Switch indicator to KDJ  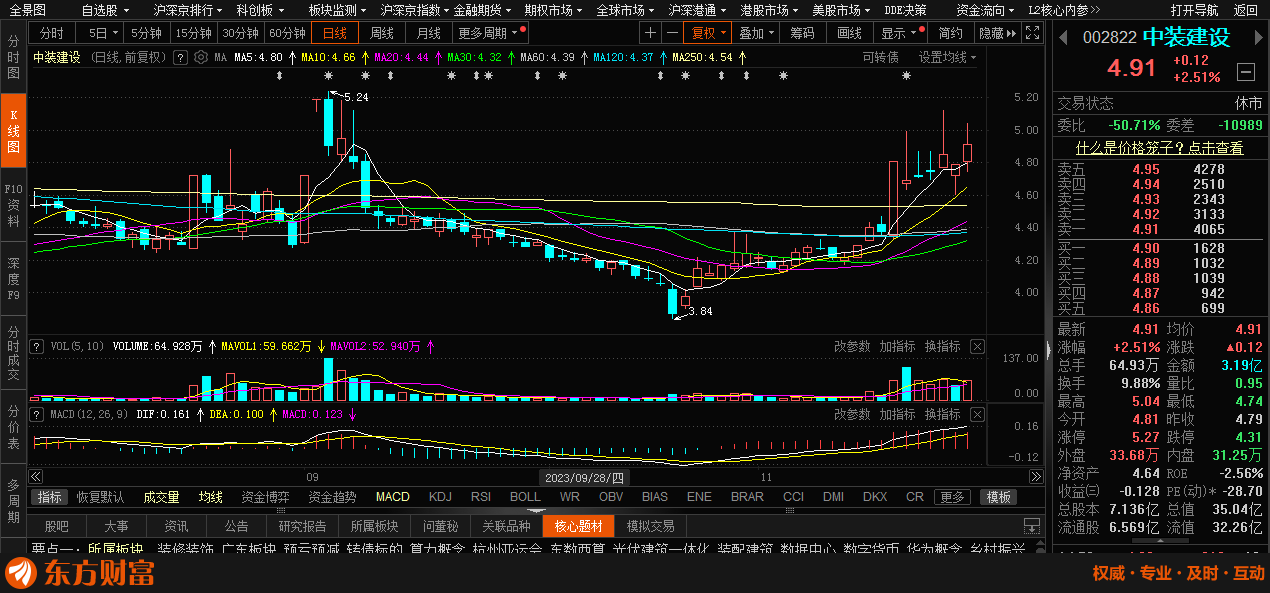[440, 497]
